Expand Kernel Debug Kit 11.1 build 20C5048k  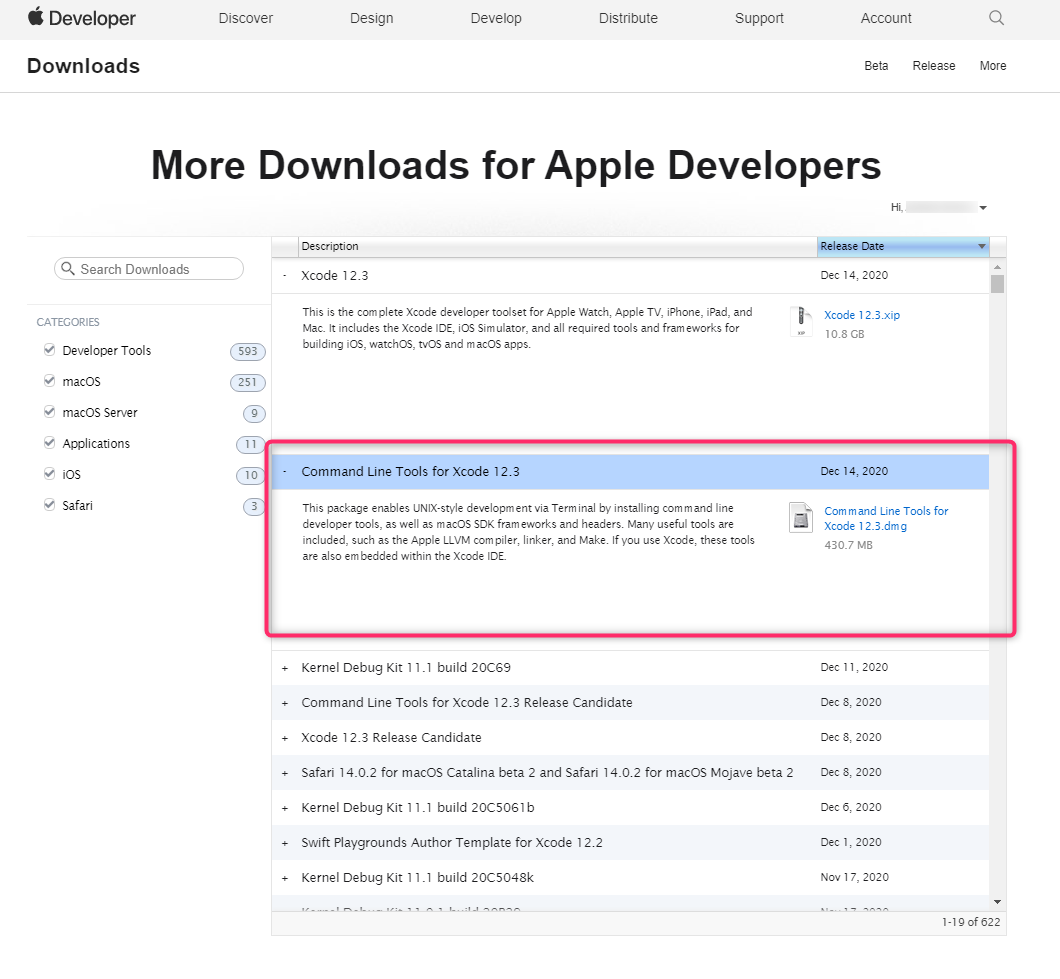[285, 878]
